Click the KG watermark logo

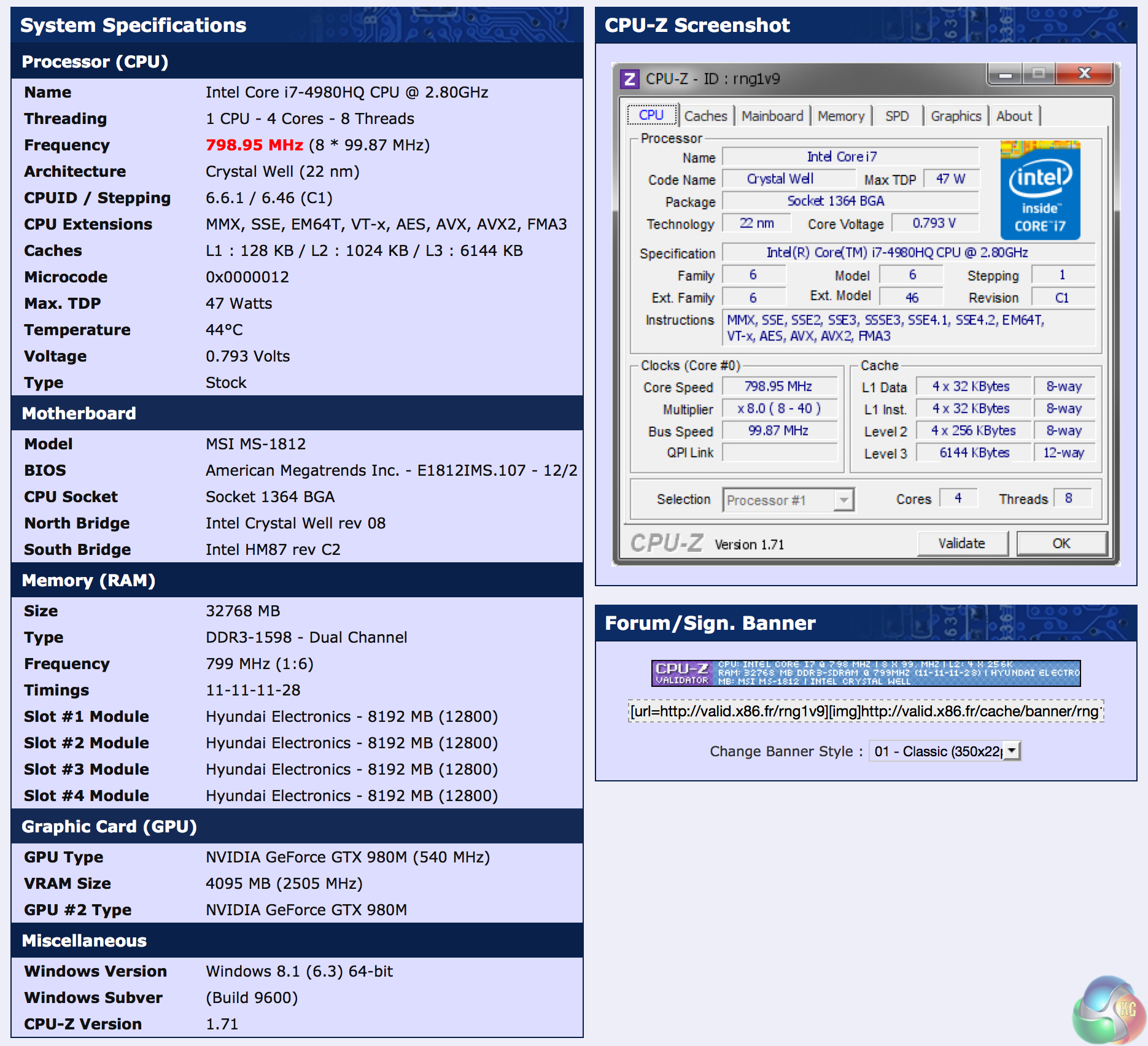[x=1110, y=1009]
